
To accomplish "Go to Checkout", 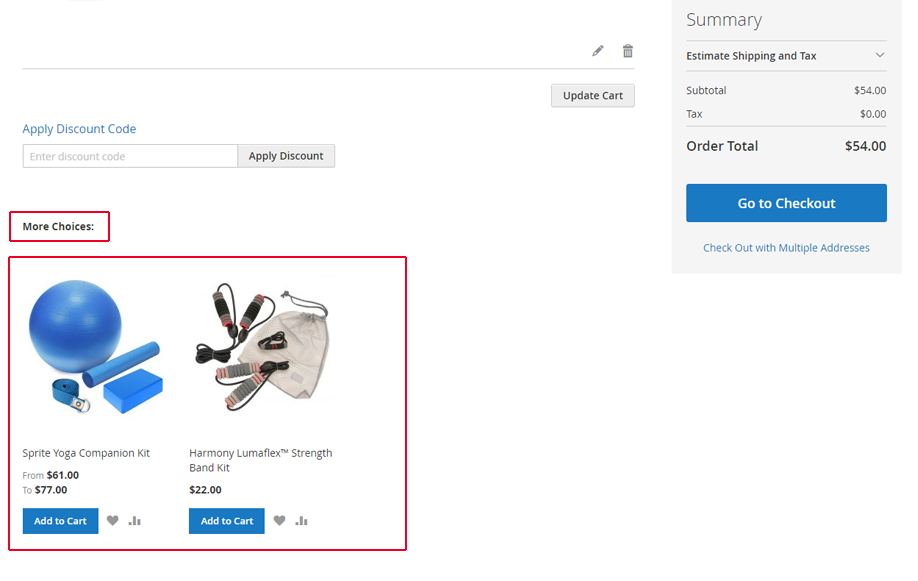I will 786,203.
